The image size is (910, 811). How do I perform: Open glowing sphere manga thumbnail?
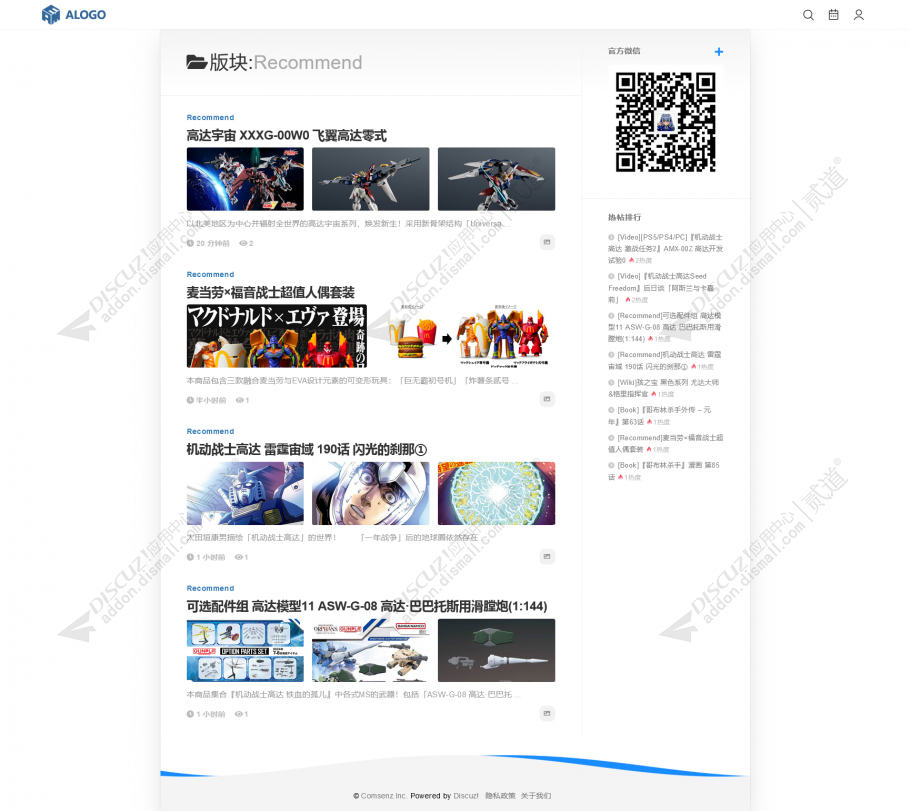click(x=496, y=493)
